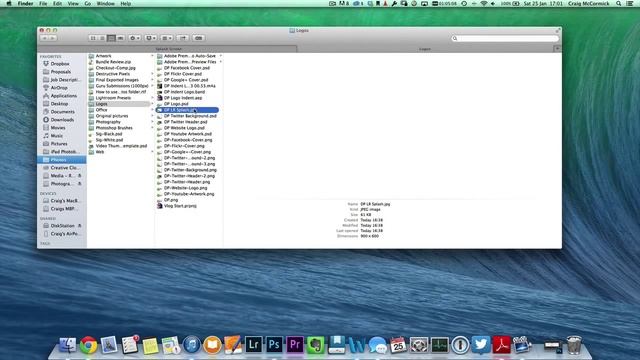The height and width of the screenshot is (360, 640).
Task: Click the Edit Tags toolbar button
Action: point(199,38)
